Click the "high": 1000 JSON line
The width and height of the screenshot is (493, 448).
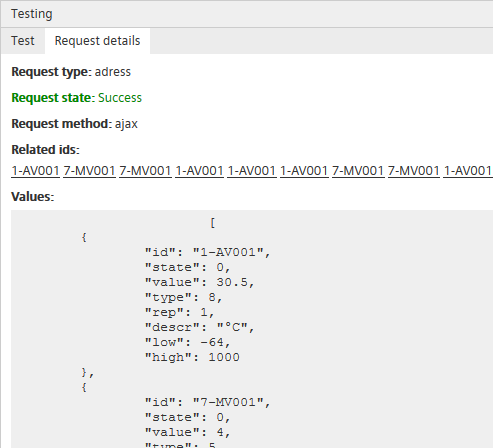coord(192,357)
